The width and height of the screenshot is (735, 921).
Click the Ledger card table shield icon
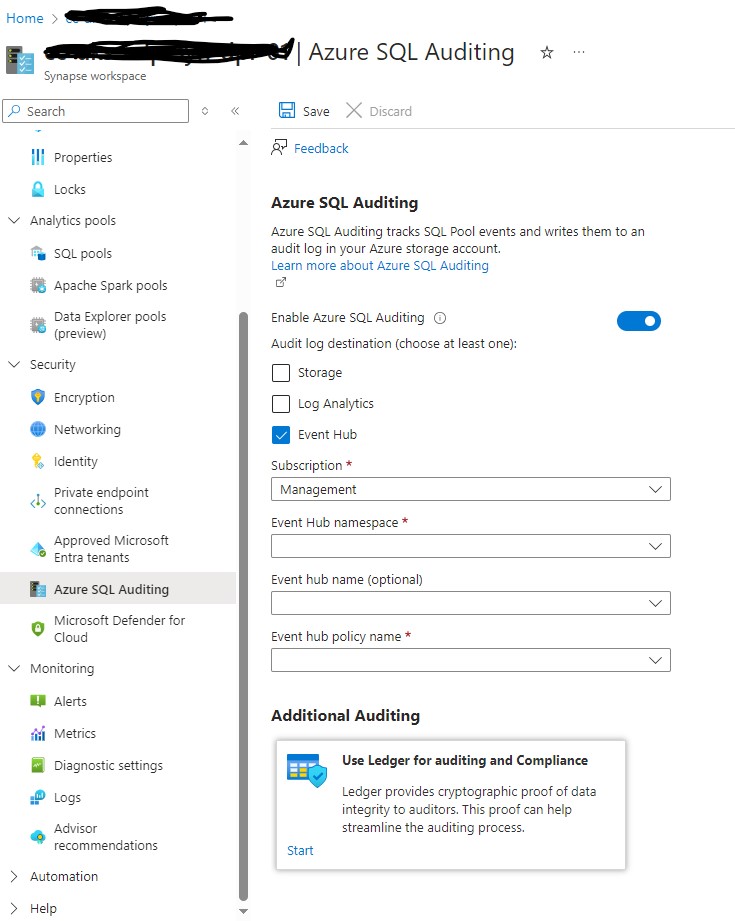(307, 770)
